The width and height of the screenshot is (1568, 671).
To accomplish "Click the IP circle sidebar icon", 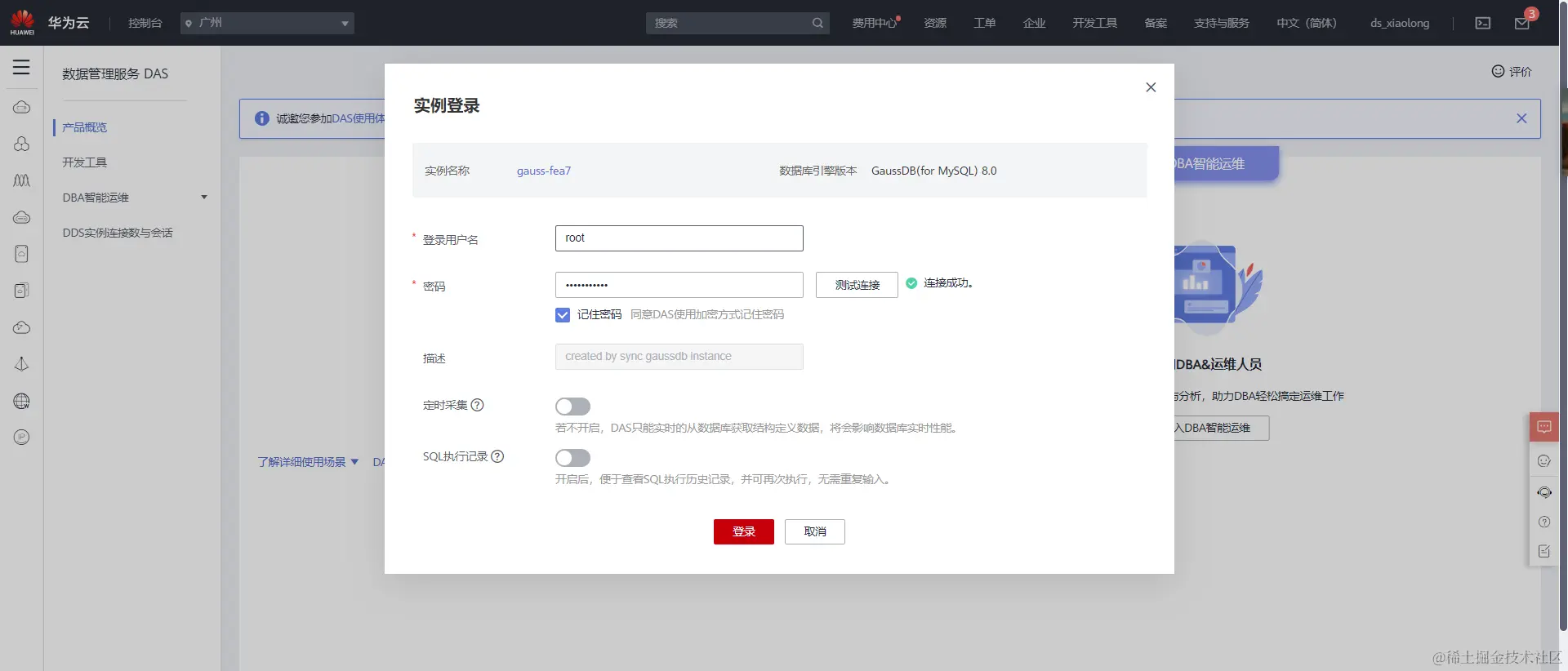I will coord(22,438).
